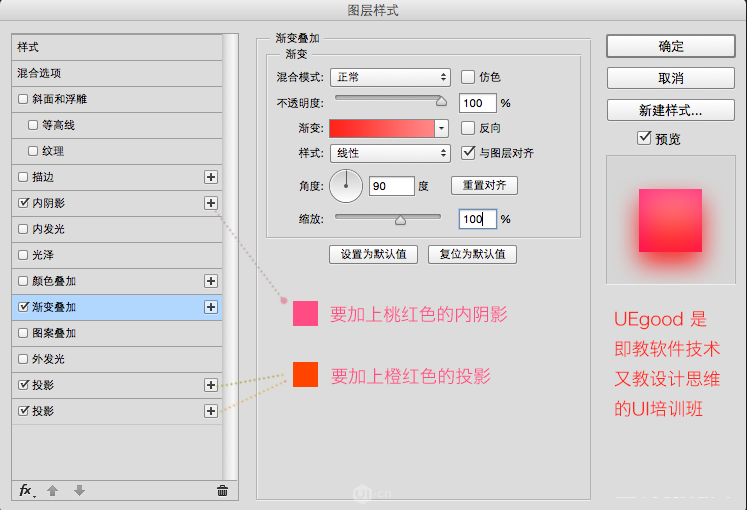
Task: Click the red gradient swatch bar
Action: 382,129
